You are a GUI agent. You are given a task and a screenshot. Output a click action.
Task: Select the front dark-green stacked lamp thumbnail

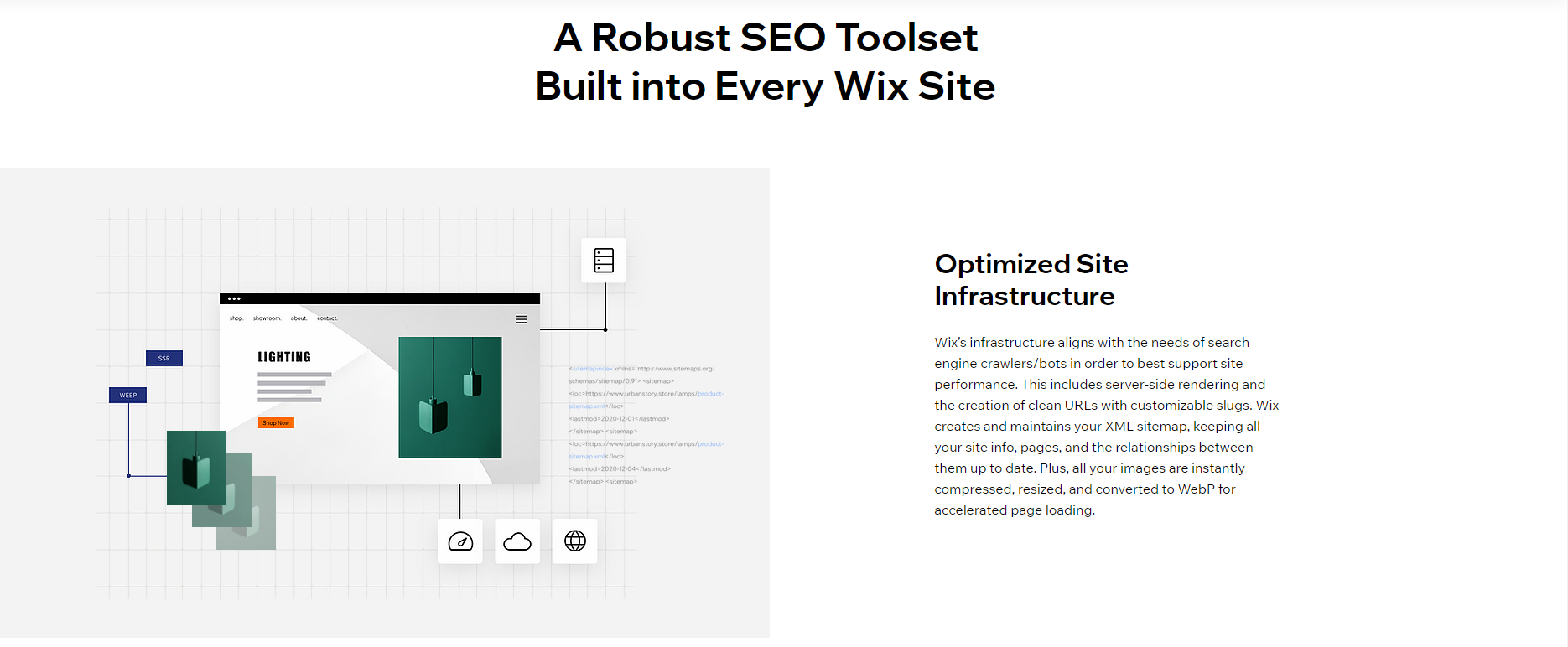(196, 467)
